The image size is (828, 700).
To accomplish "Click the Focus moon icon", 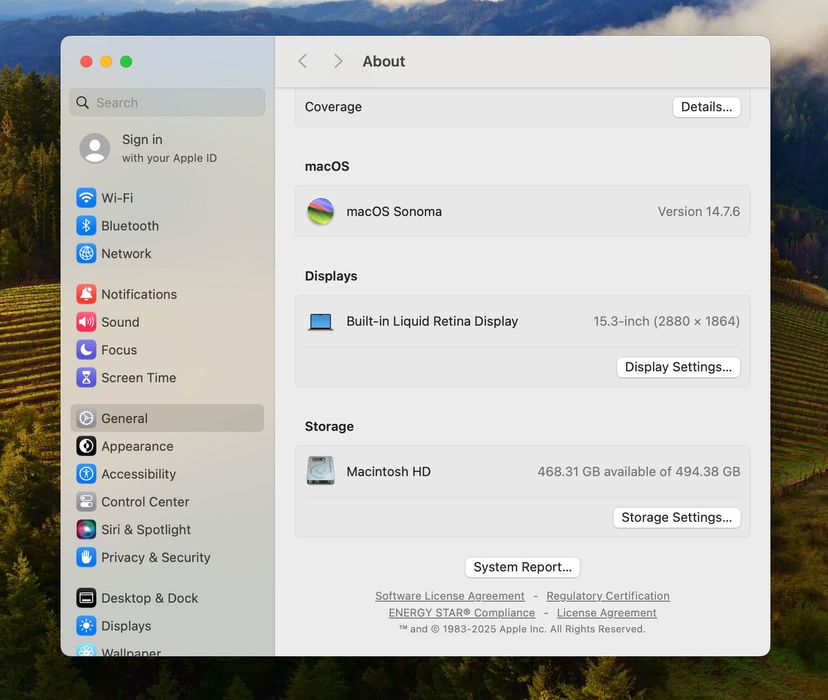I will coord(86,350).
